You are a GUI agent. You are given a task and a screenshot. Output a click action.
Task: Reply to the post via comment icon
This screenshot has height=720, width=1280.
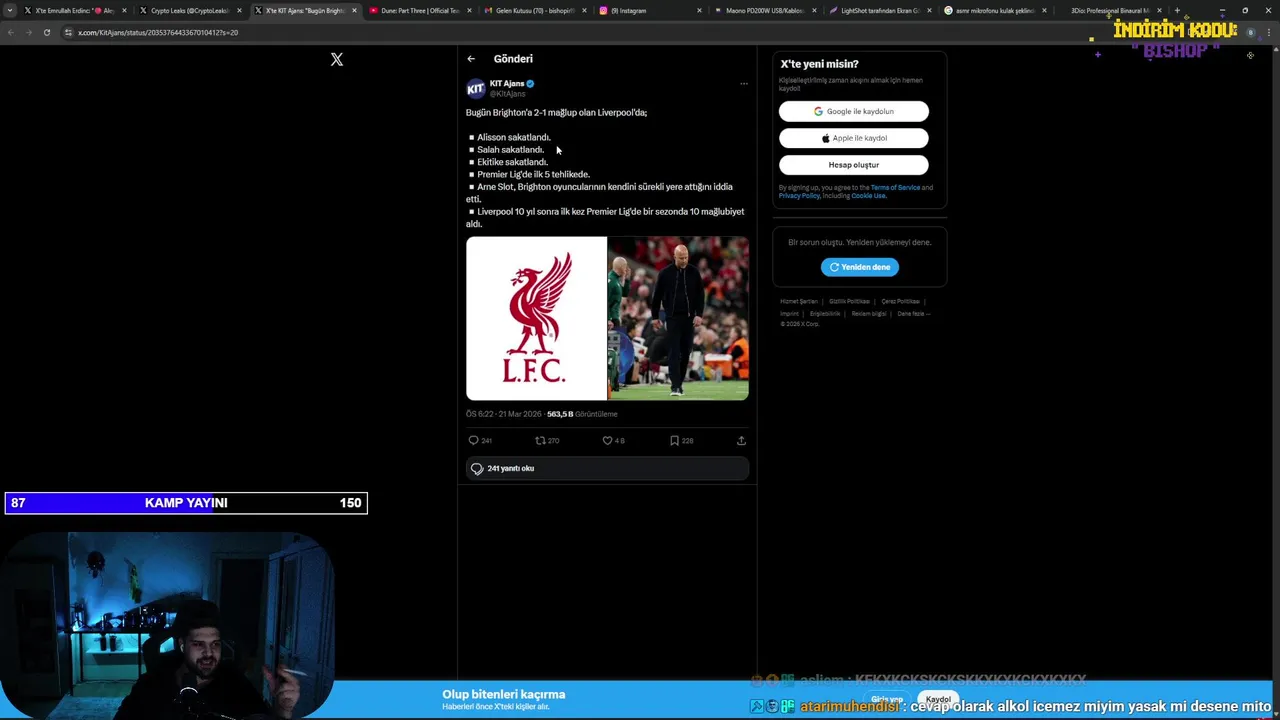[x=474, y=440]
